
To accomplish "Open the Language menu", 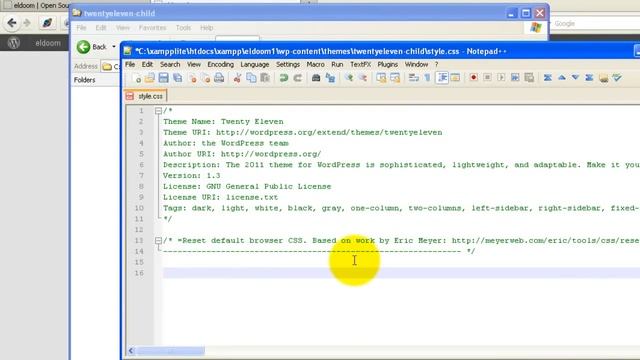I will (255, 64).
